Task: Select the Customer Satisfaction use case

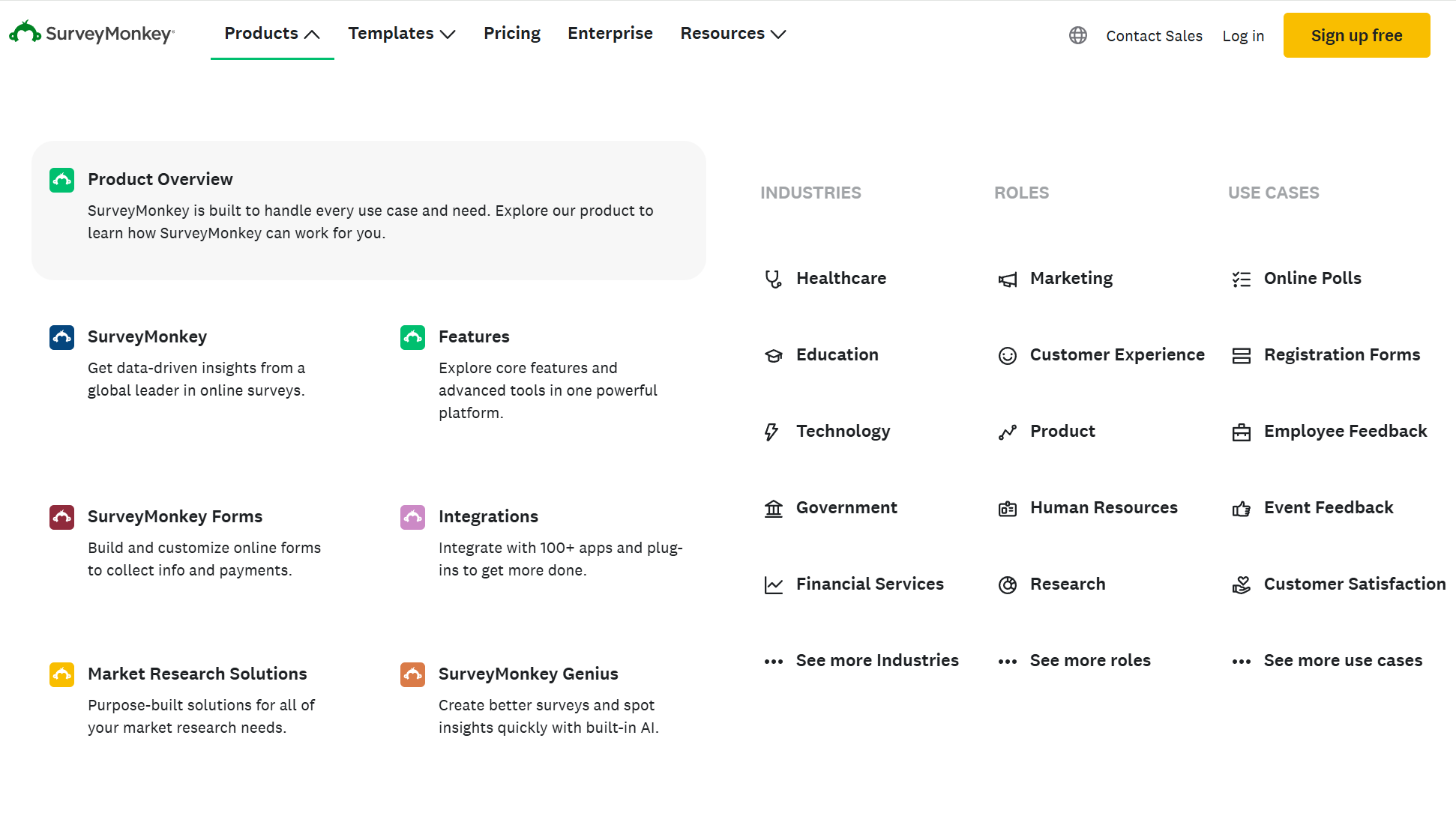Action: point(1355,584)
